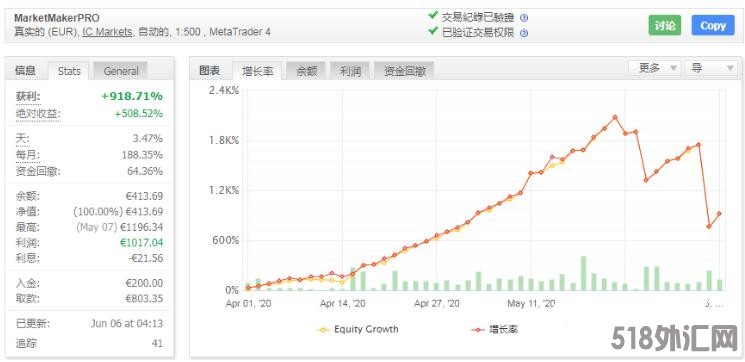Viewport: 745px width, 362px height.
Task: Click the Apr 14, '20 axis label
Action: [x=343, y=304]
